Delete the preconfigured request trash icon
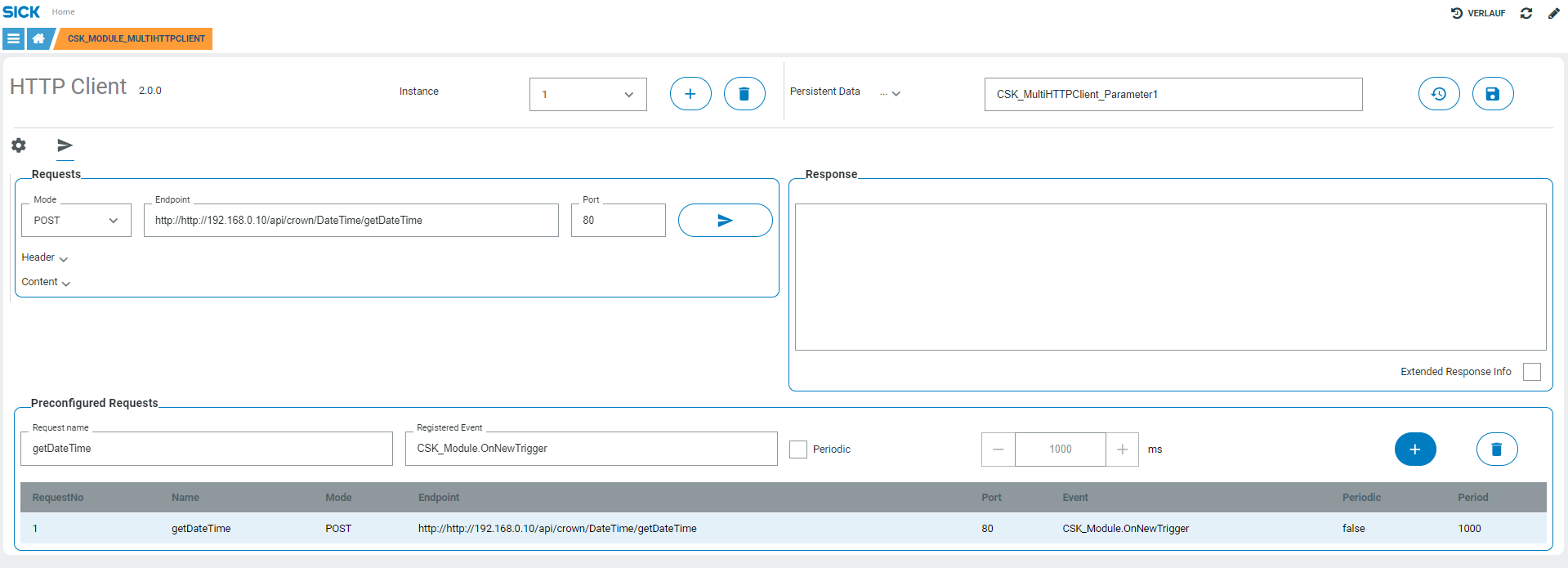The height and width of the screenshot is (568, 1568). (x=1496, y=449)
